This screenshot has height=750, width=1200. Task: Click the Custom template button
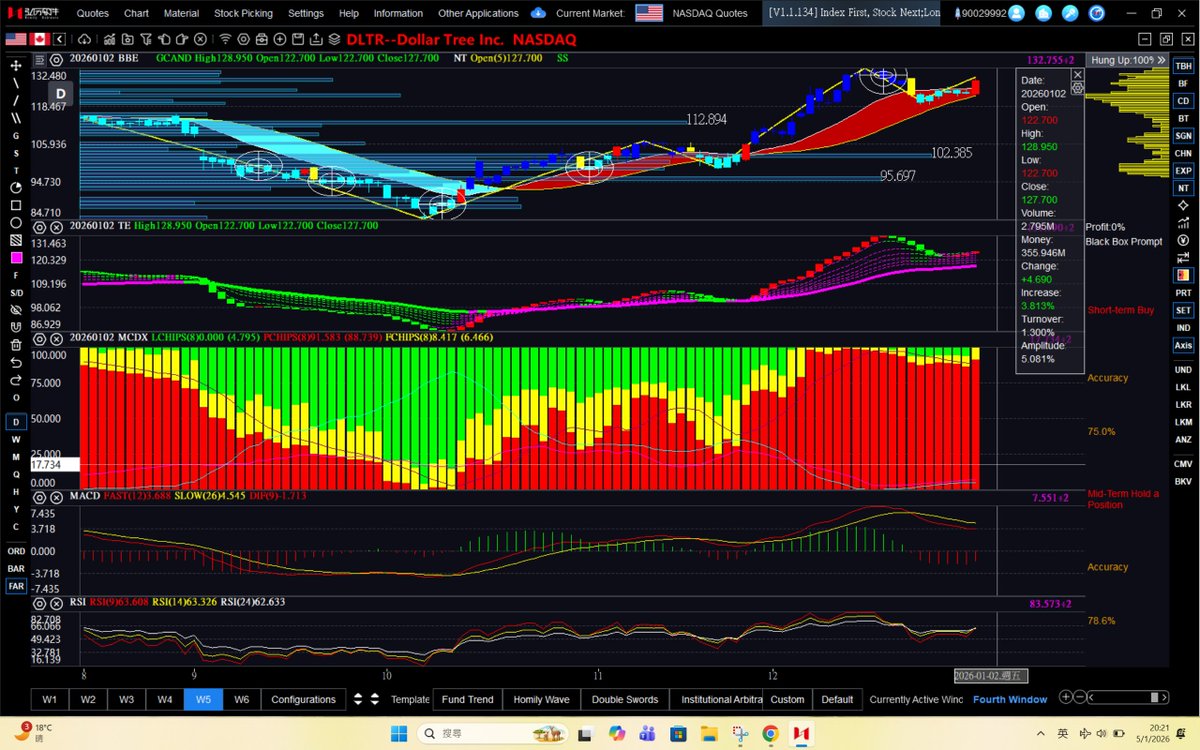click(787, 699)
